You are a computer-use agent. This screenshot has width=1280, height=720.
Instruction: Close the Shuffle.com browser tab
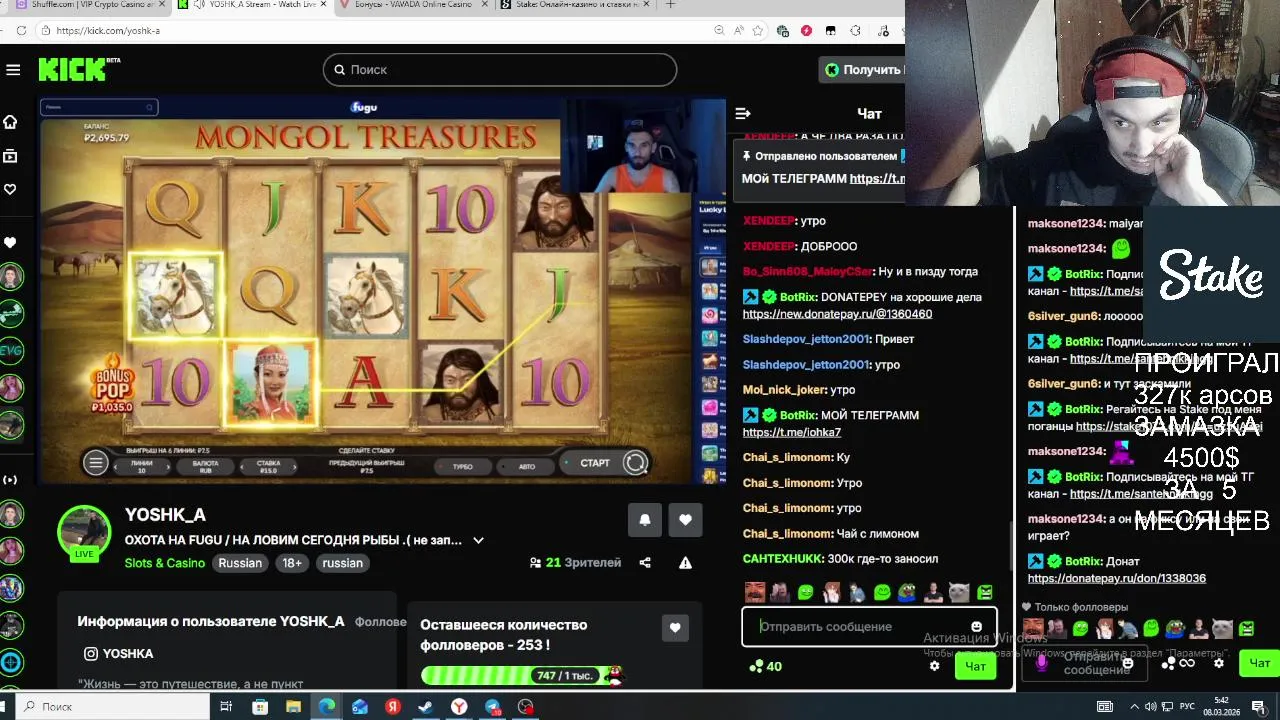point(161,5)
